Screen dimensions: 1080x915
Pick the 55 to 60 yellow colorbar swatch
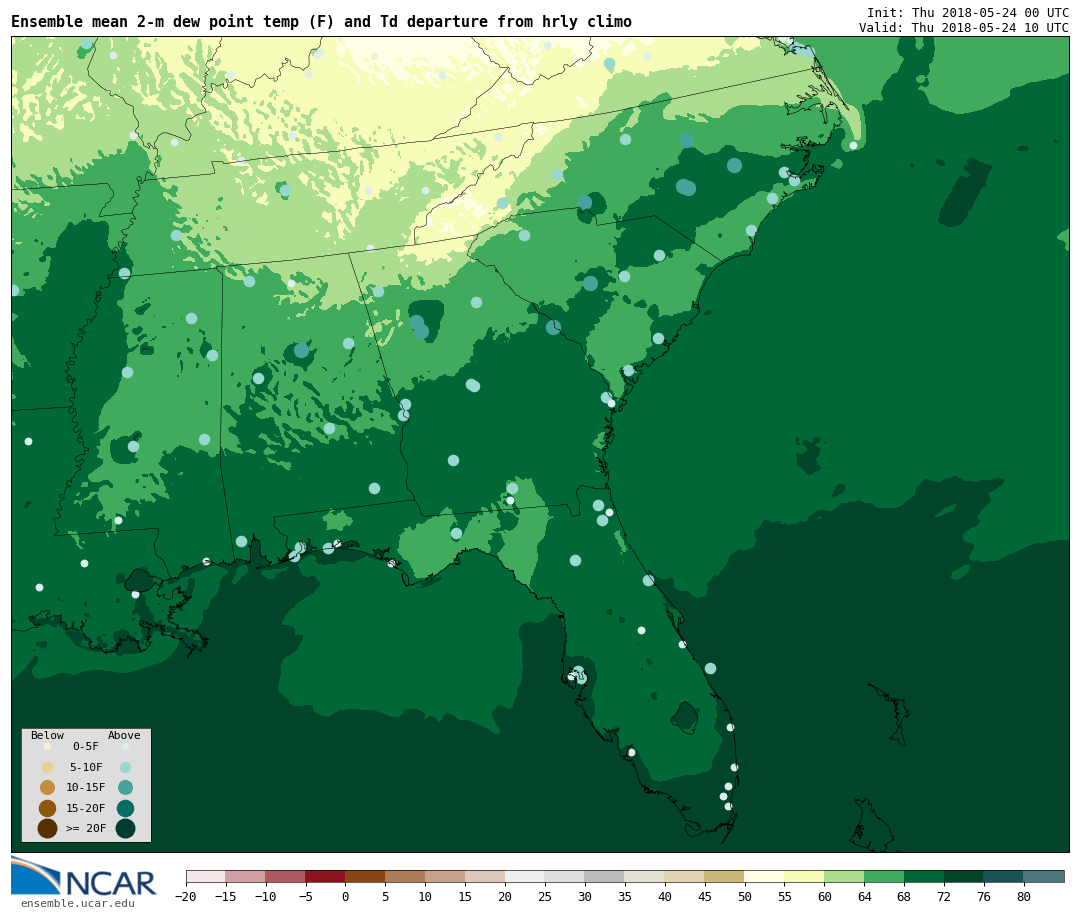pos(804,876)
